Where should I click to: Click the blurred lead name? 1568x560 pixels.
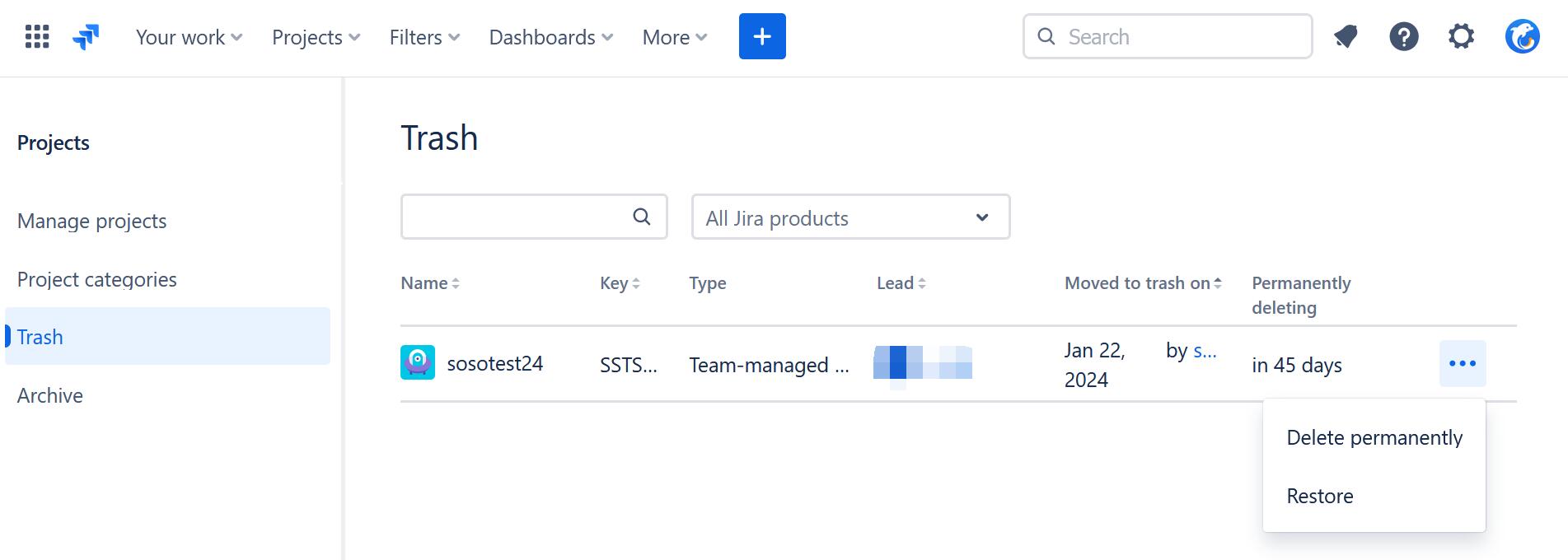pos(923,363)
